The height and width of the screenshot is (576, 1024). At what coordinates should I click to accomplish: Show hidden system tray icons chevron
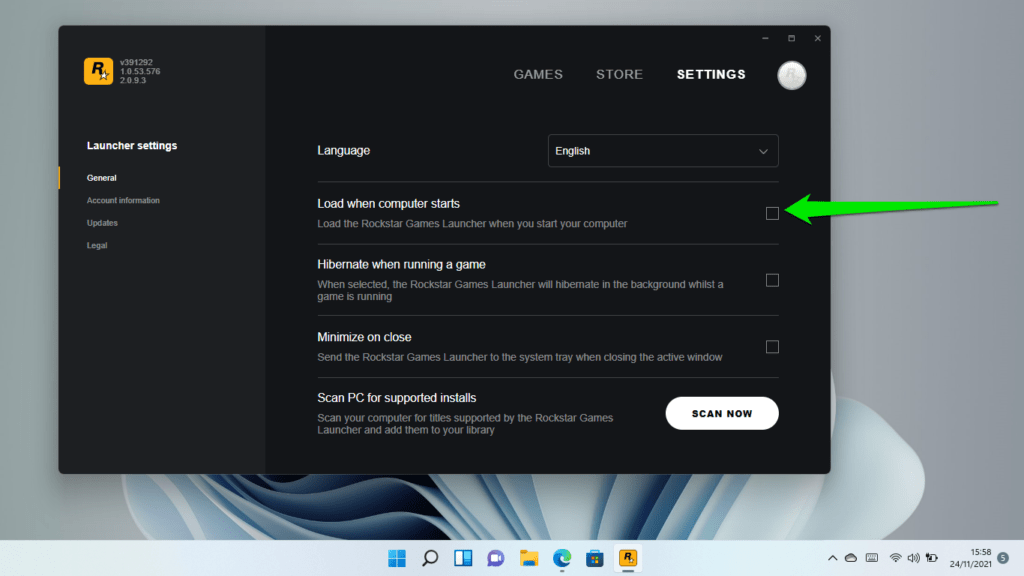832,558
